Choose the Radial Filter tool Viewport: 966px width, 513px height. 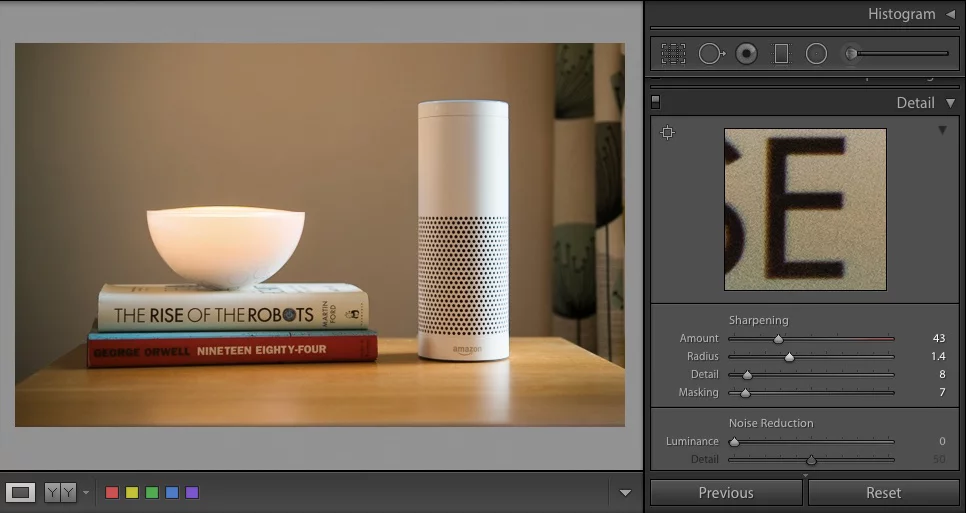(816, 54)
